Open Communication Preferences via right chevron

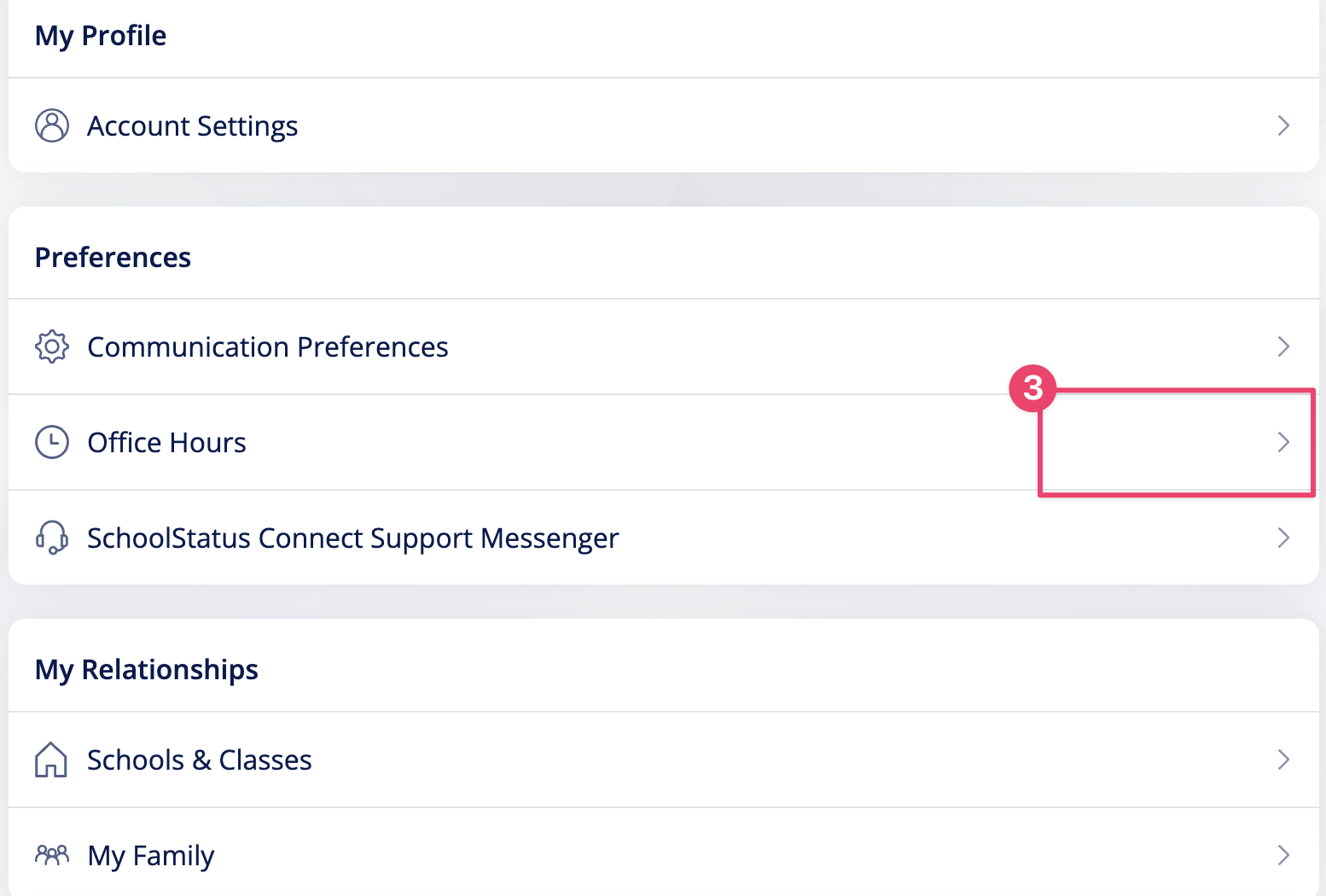coord(1283,346)
